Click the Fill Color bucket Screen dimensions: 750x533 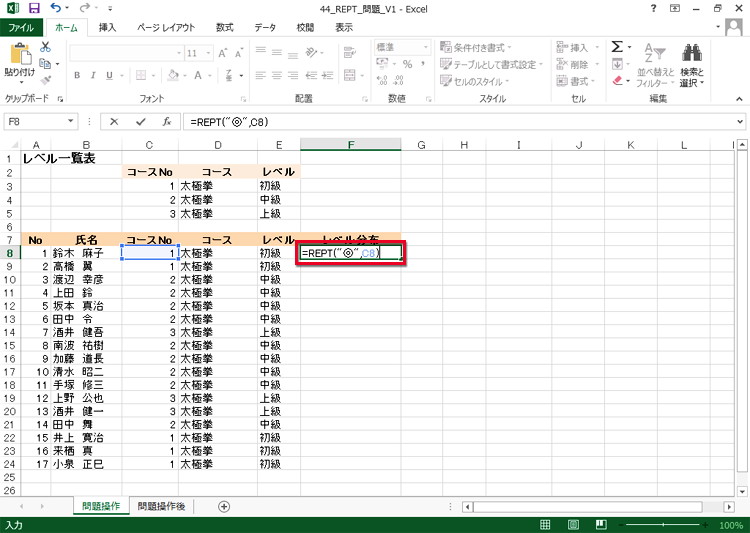[x=173, y=75]
